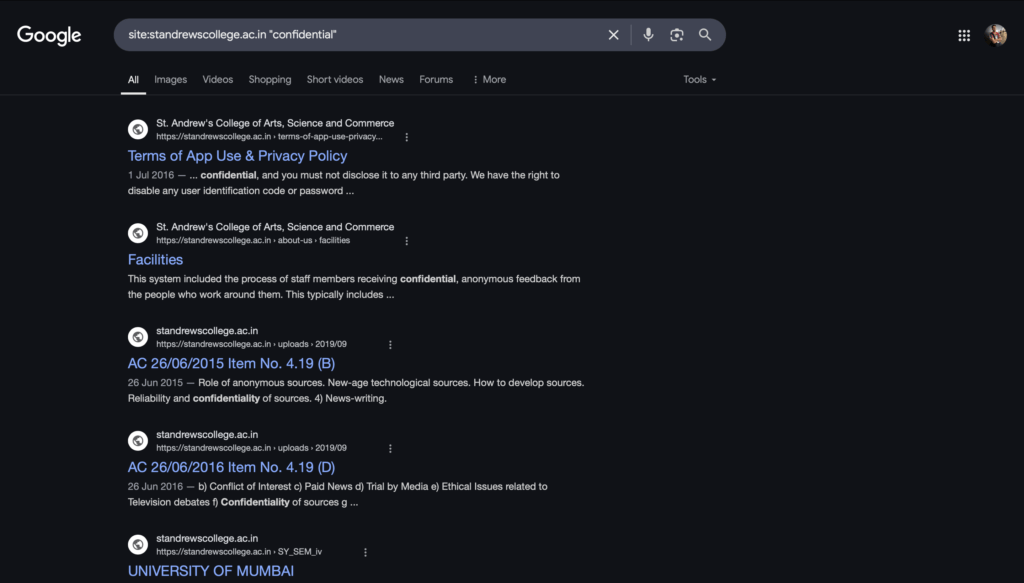Clear the search query with X icon
Viewport: 1024px width, 583px height.
(x=613, y=35)
